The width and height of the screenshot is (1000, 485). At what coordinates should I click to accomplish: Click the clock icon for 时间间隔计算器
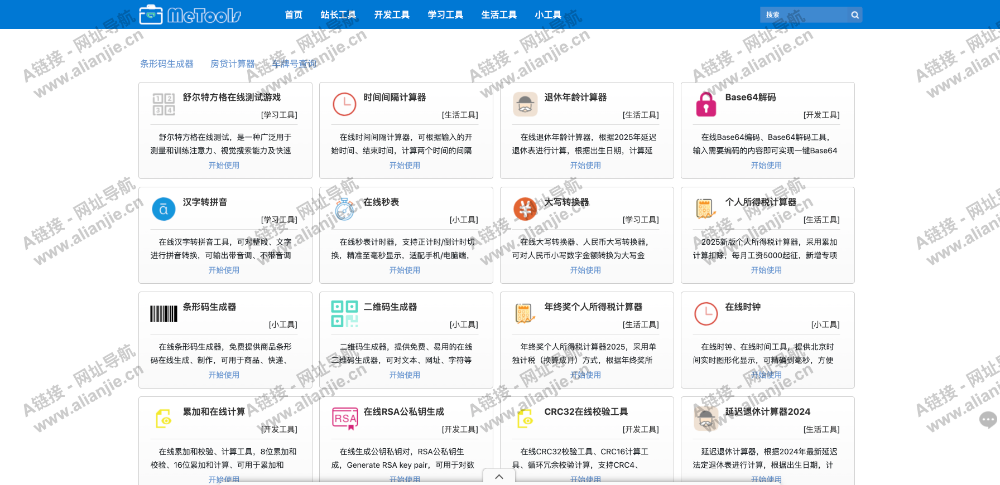point(344,105)
